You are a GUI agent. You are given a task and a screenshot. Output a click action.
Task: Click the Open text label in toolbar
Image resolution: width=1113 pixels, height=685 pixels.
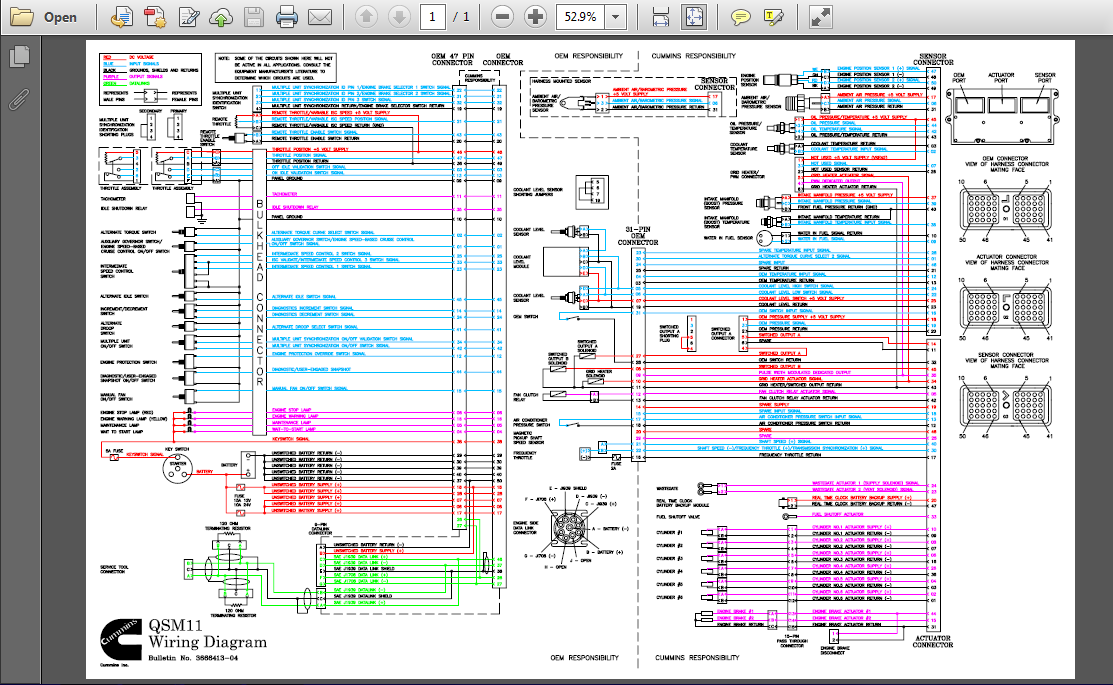(60, 18)
